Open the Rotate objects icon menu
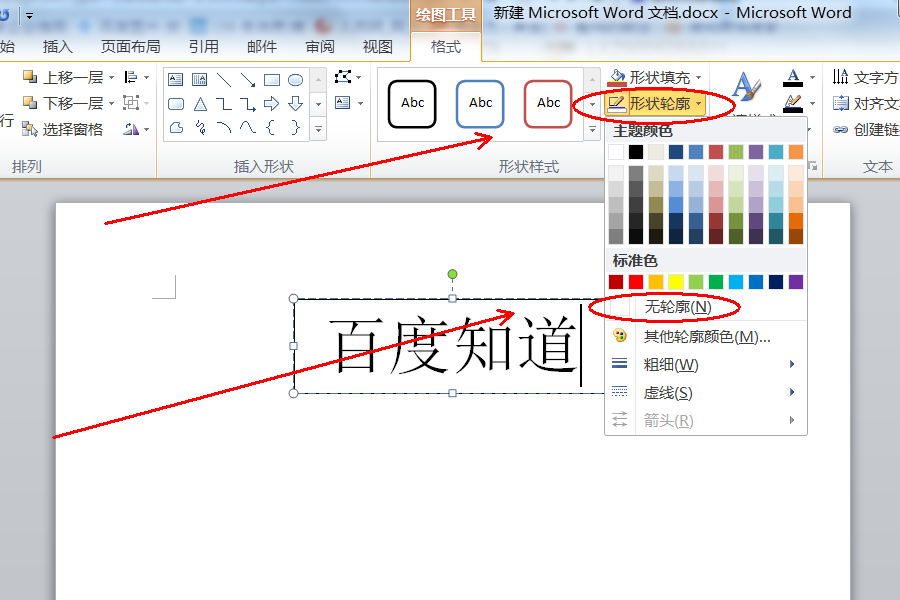This screenshot has width=900, height=600. click(137, 129)
